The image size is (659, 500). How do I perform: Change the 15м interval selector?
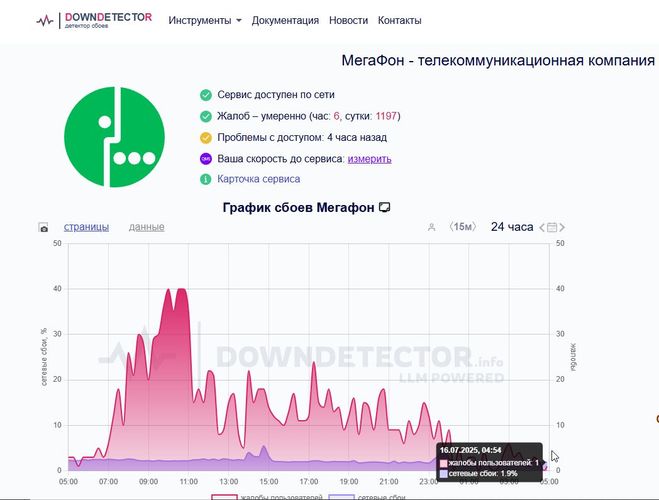(463, 227)
